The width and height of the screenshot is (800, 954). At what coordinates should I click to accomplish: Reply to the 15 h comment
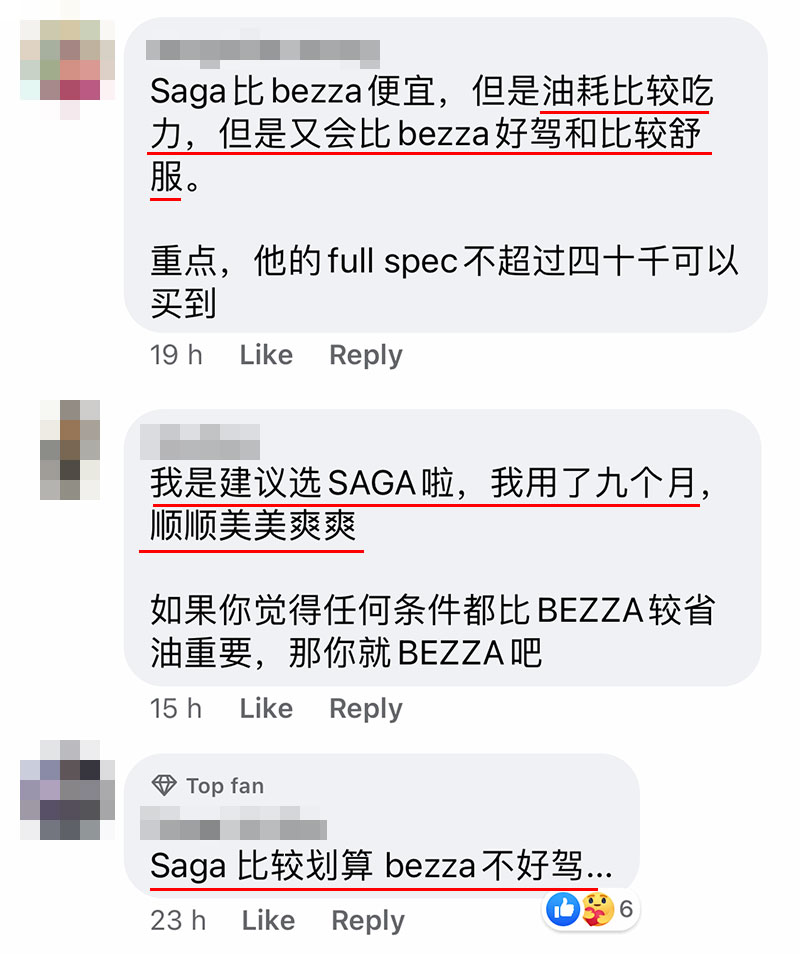[x=366, y=709]
